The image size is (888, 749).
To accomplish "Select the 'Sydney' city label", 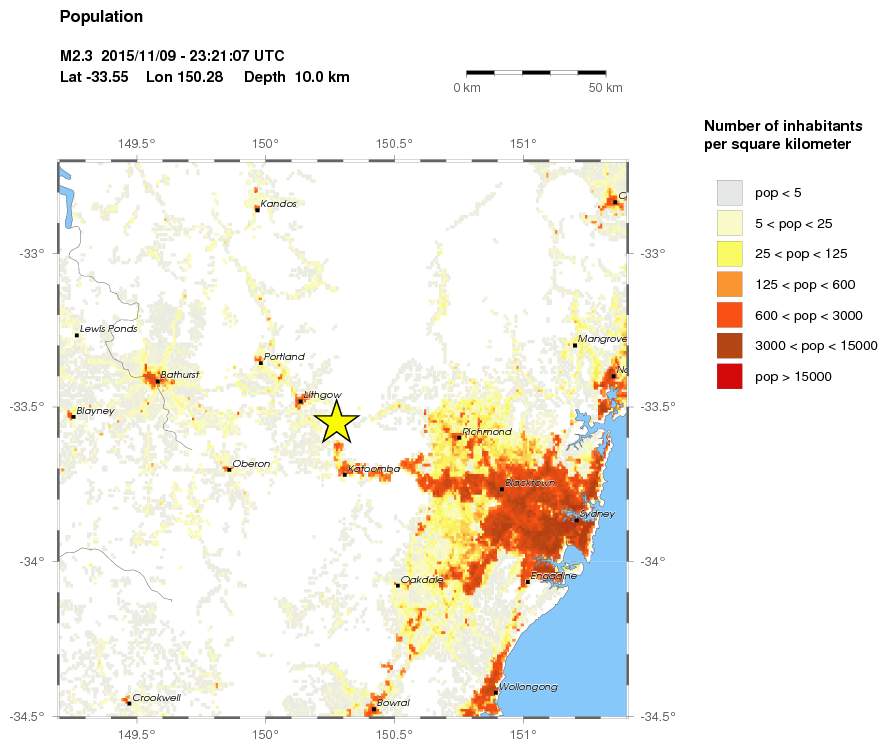I will (597, 514).
